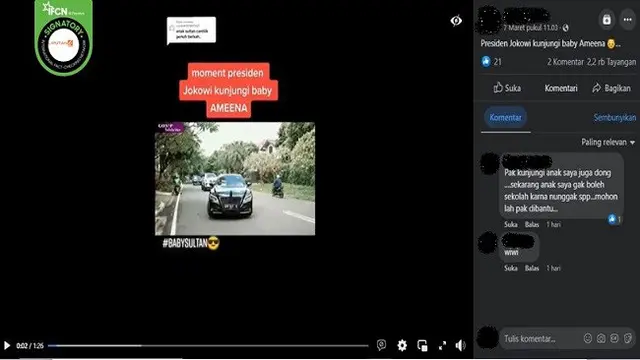
Task: Toggle the eye visibility icon above video
Action: [x=456, y=20]
